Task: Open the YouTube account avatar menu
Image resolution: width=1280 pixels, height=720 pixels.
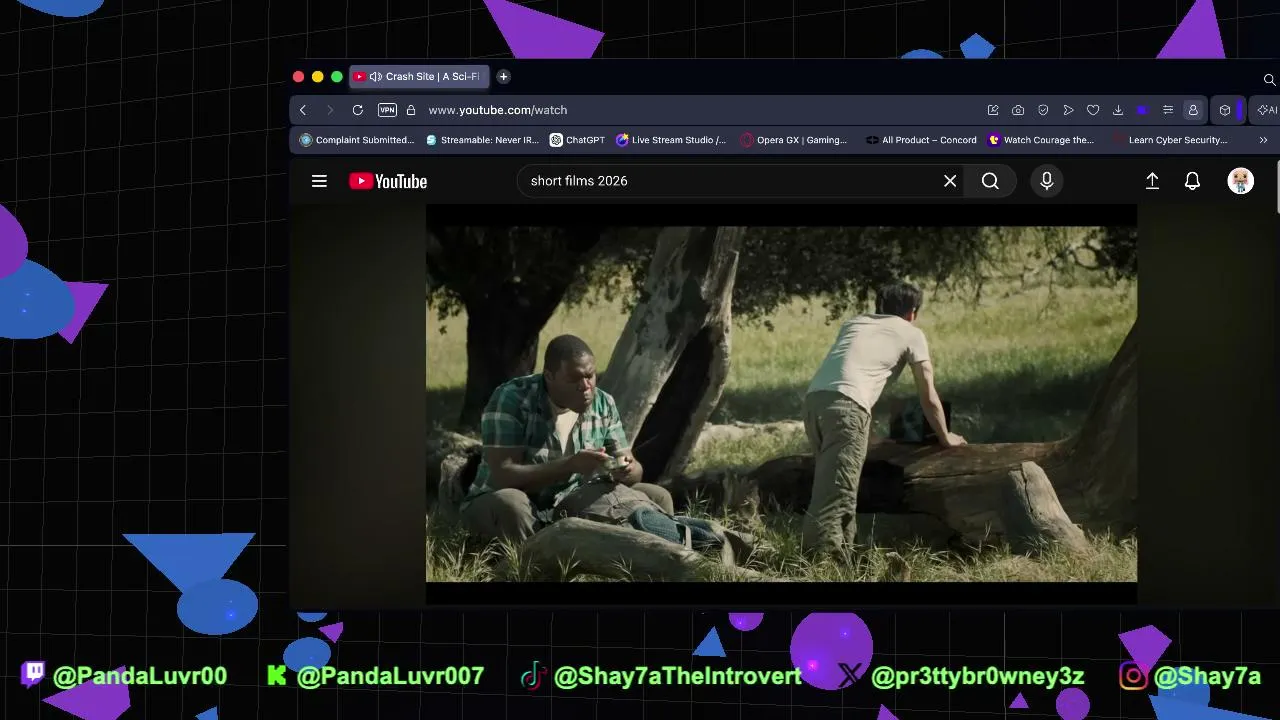Action: (1240, 181)
